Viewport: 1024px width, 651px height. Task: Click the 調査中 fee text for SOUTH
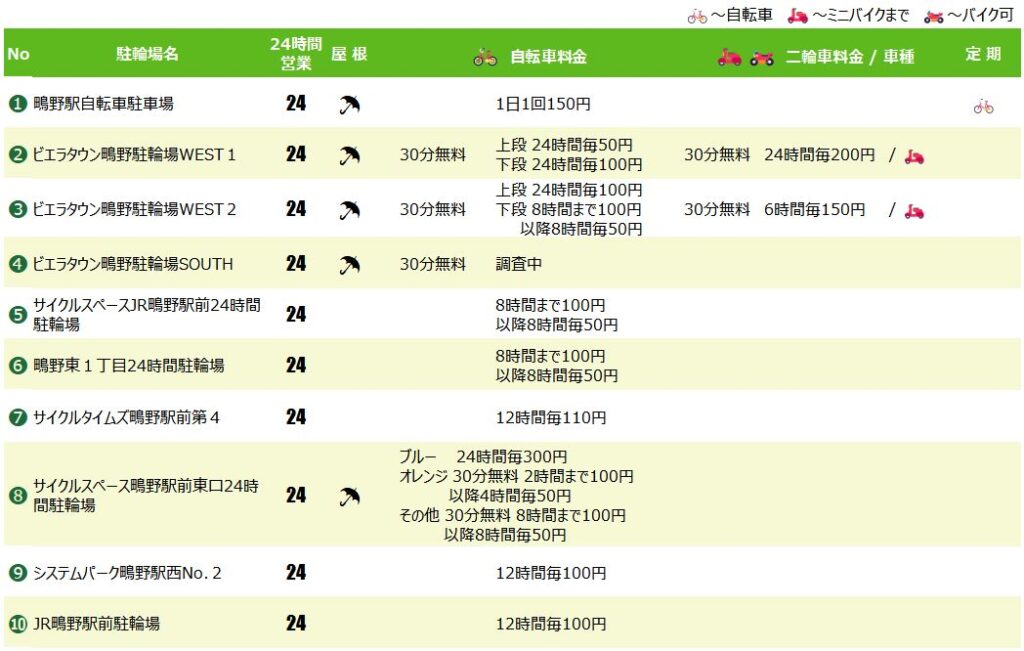point(519,264)
